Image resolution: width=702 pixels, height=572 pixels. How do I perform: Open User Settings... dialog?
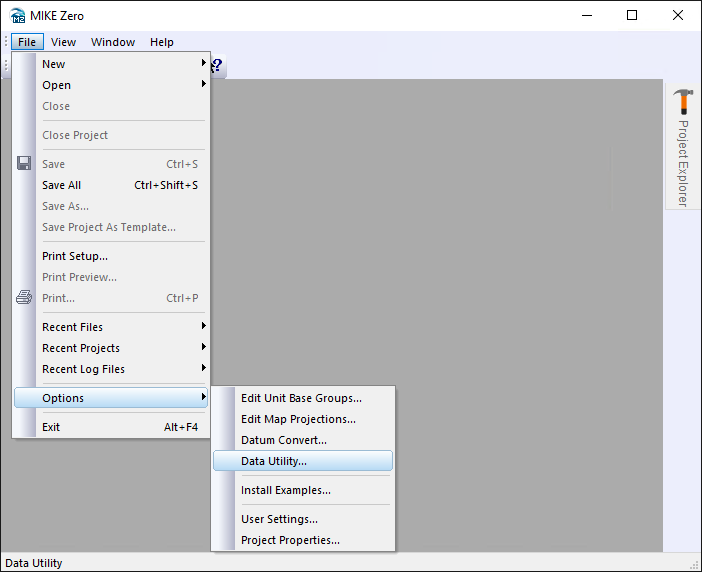279,519
